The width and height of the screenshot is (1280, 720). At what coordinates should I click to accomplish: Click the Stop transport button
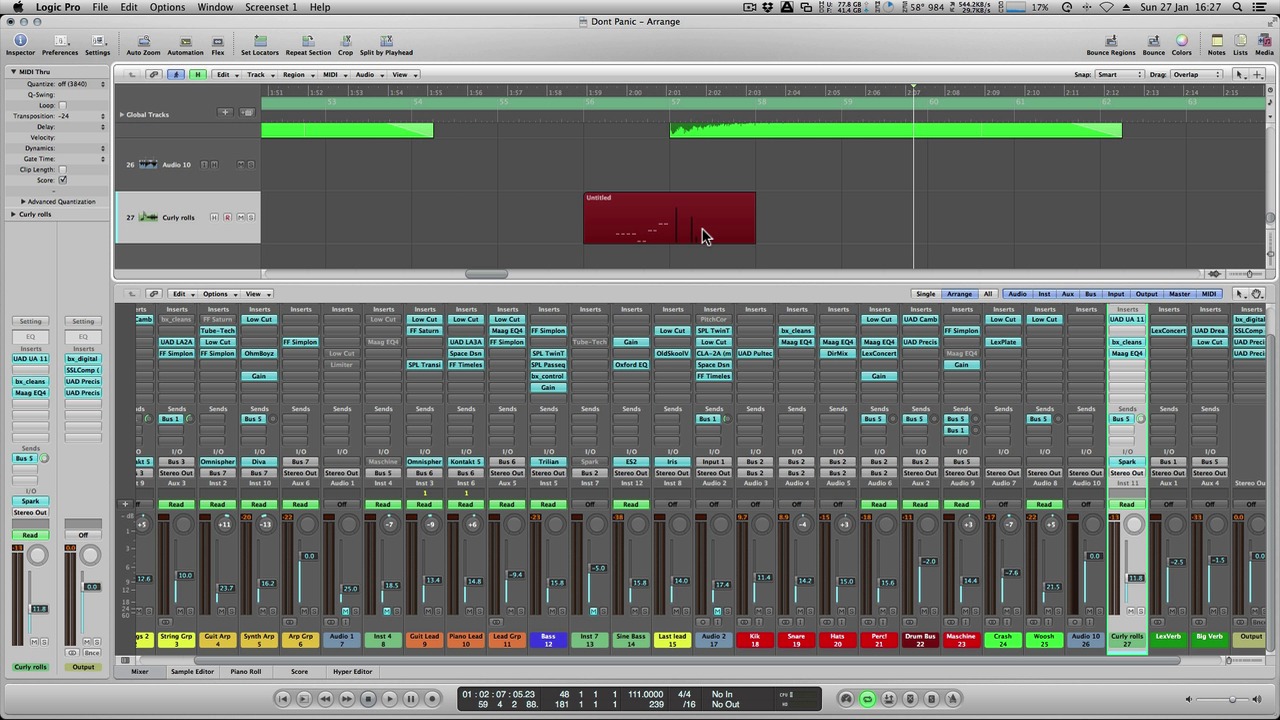(368, 699)
